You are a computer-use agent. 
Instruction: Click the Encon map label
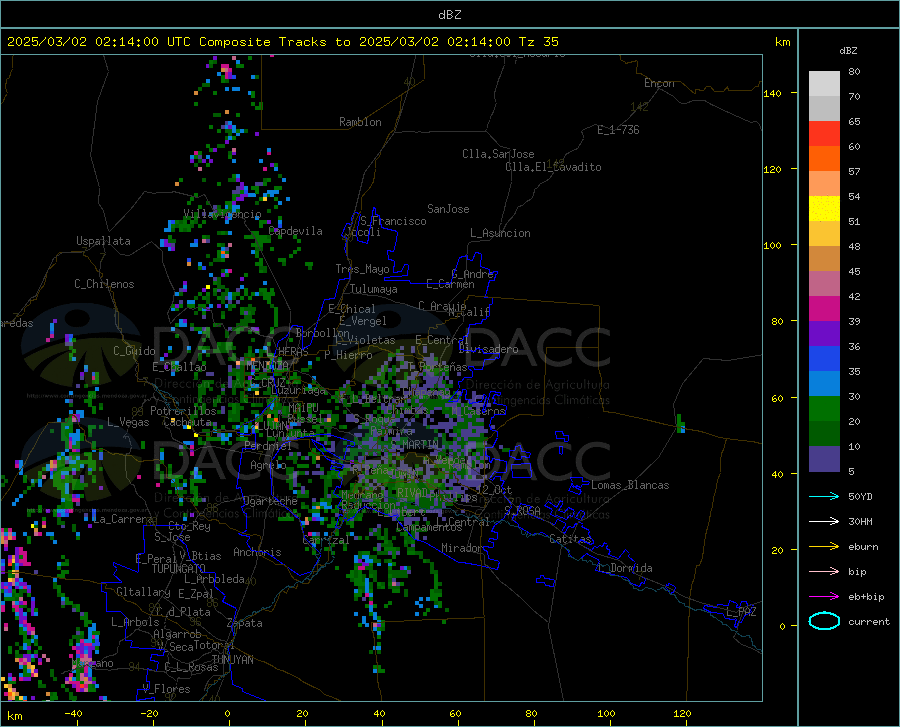tap(659, 83)
